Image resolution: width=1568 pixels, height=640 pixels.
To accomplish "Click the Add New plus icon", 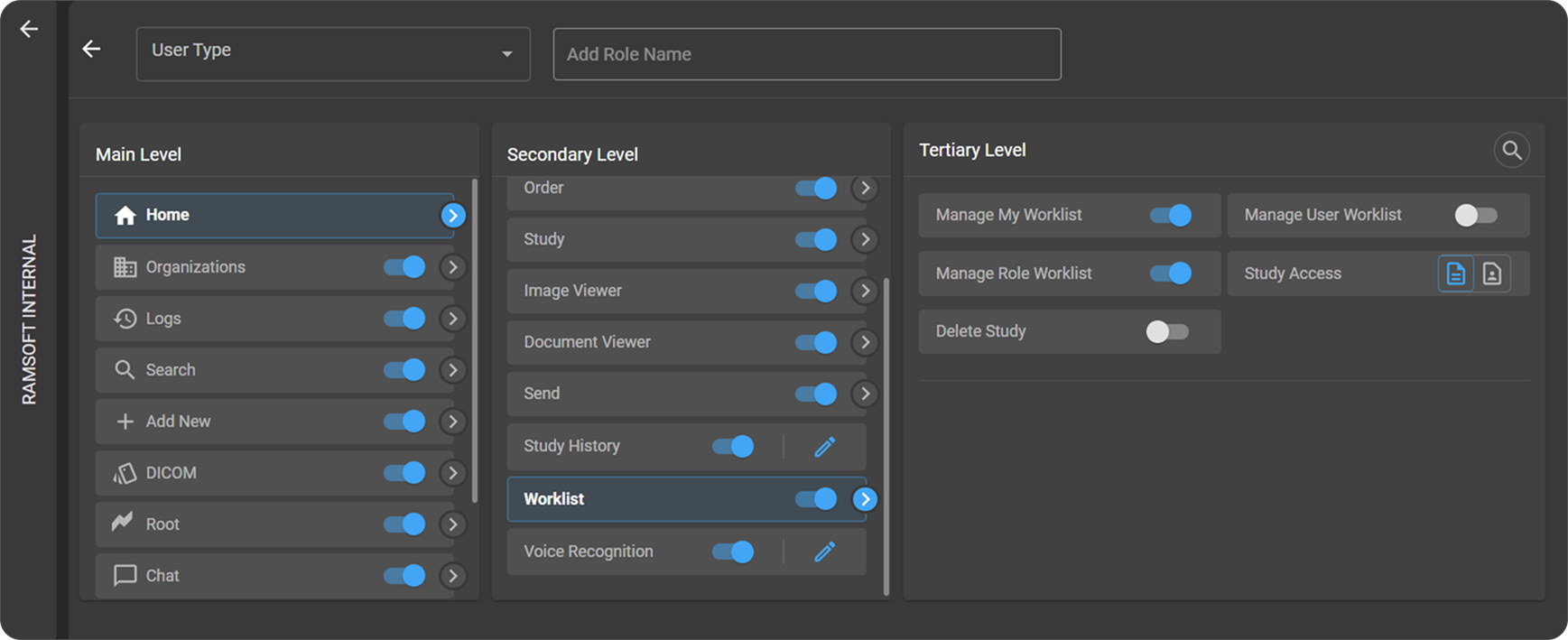I will pyautogui.click(x=125, y=422).
